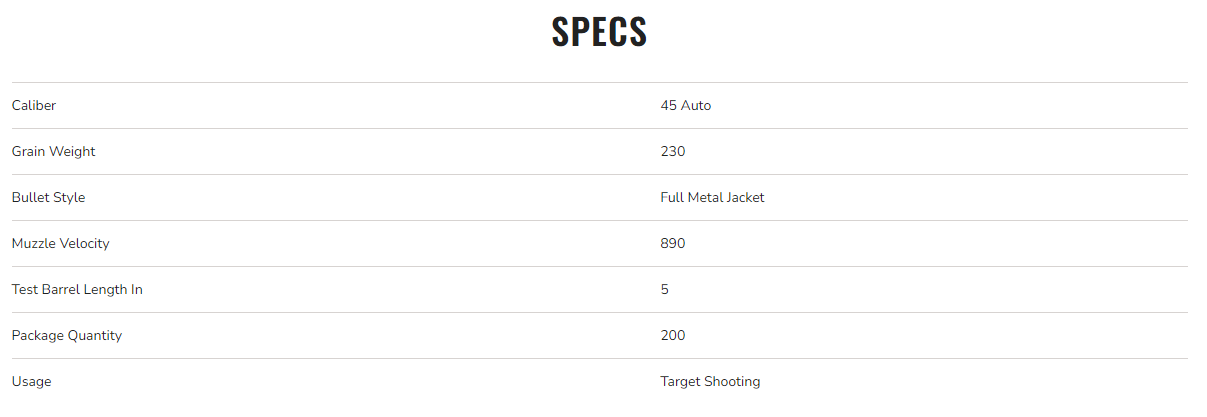Select the 890 muzzle velocity value
1207x417 pixels.
pos(672,243)
